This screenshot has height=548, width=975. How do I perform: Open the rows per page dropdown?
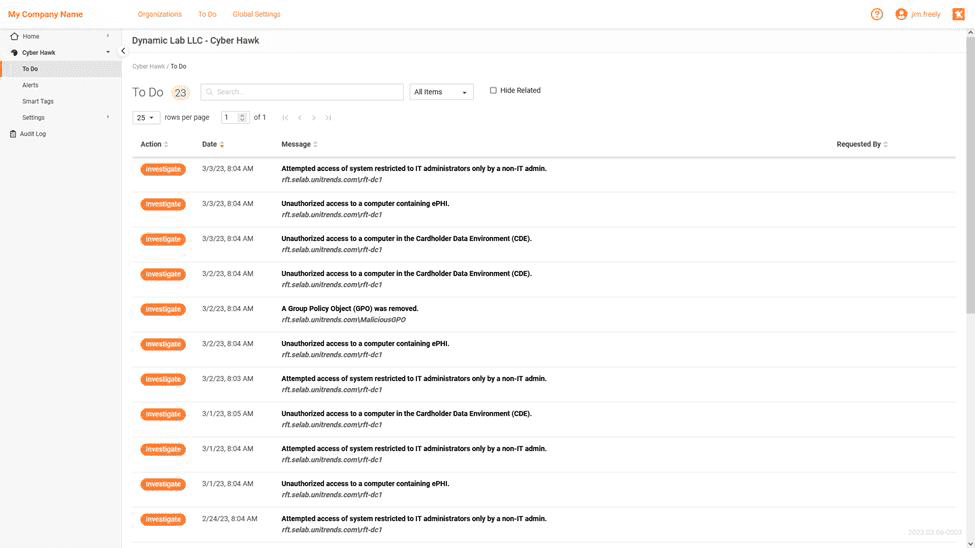(x=146, y=118)
